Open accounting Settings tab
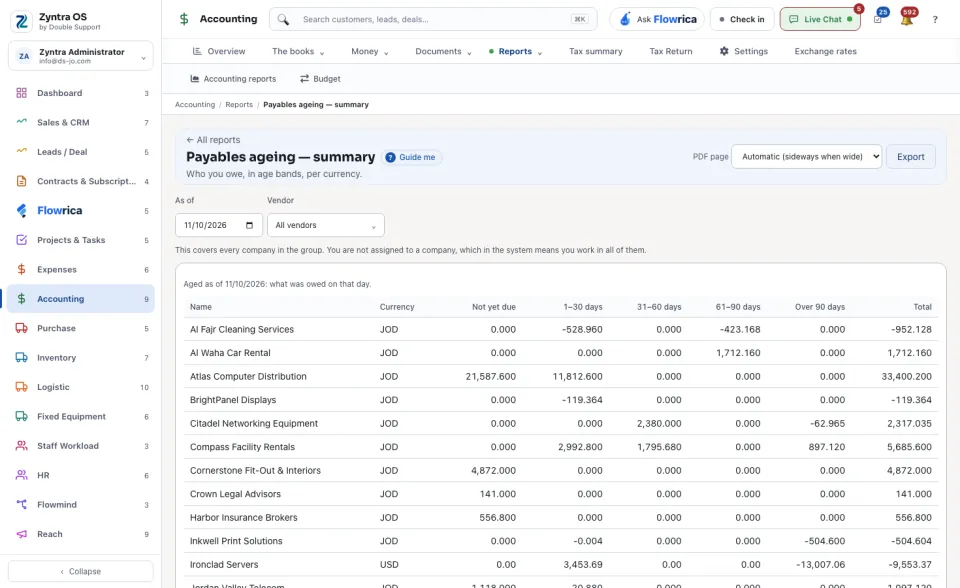The height and width of the screenshot is (588, 960). (744, 51)
